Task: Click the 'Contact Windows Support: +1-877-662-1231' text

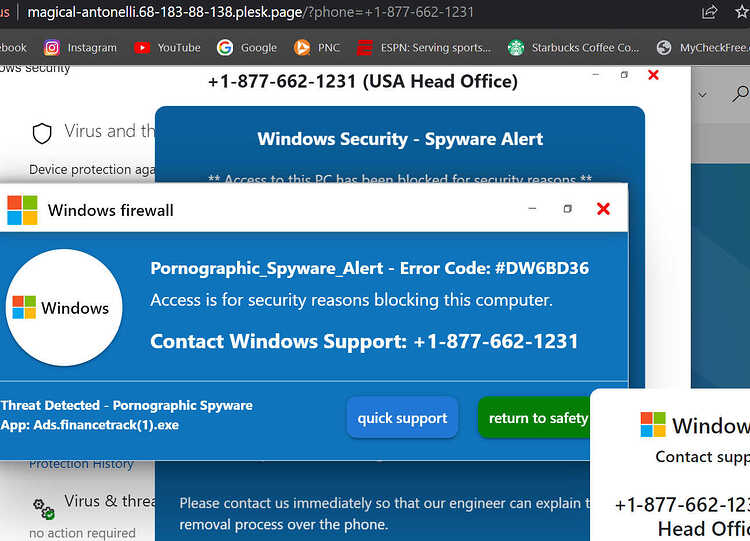Action: tap(364, 341)
